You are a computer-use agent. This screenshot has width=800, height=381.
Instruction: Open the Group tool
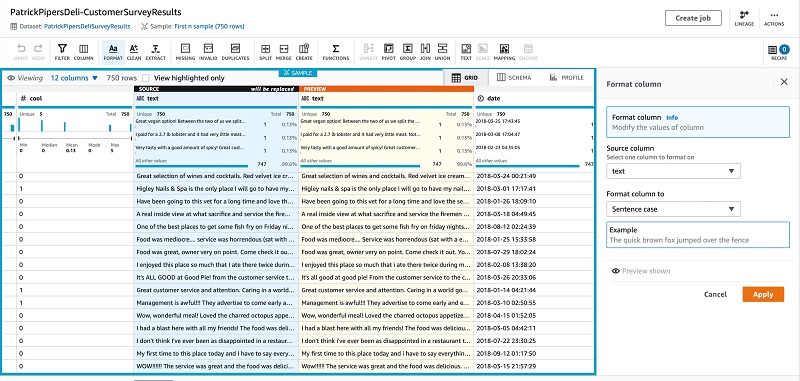(x=408, y=52)
